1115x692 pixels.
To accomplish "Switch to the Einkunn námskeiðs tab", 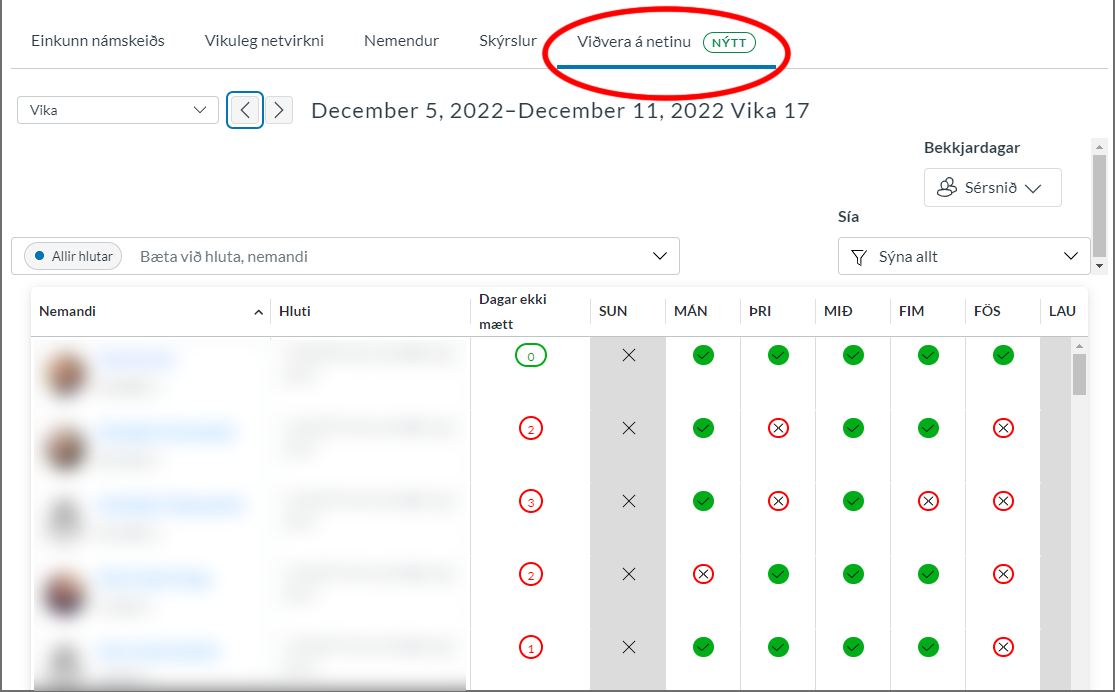I will 98,41.
